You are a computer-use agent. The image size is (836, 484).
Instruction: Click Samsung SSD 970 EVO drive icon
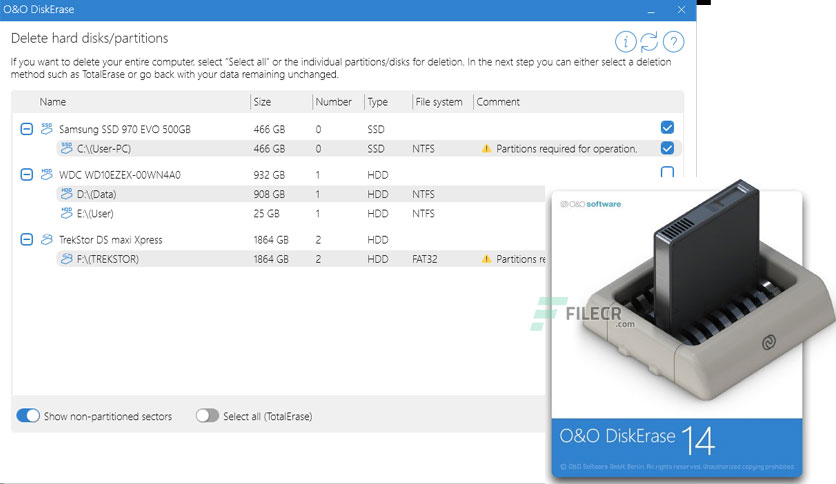click(x=47, y=128)
